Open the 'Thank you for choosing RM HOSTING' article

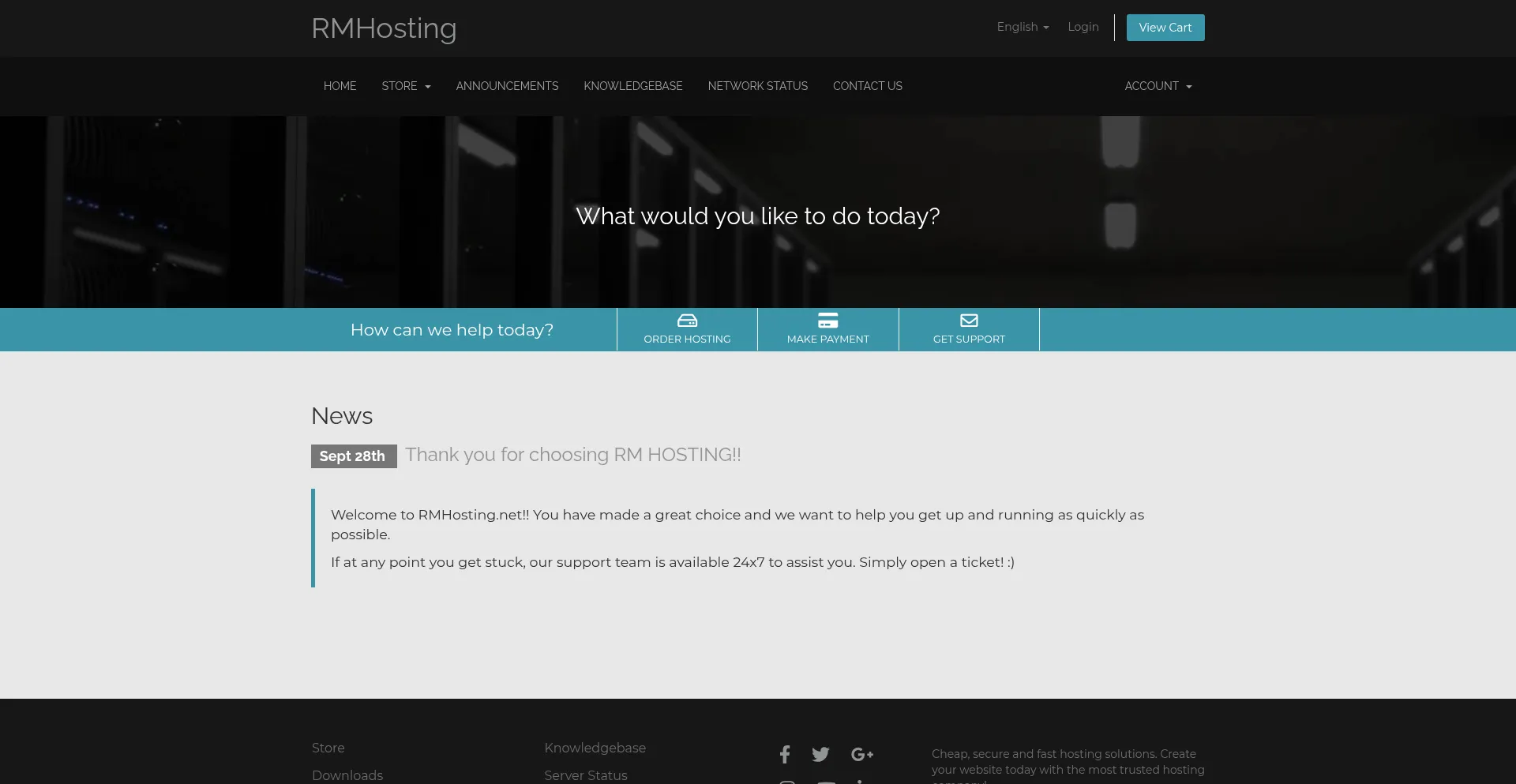coord(572,455)
